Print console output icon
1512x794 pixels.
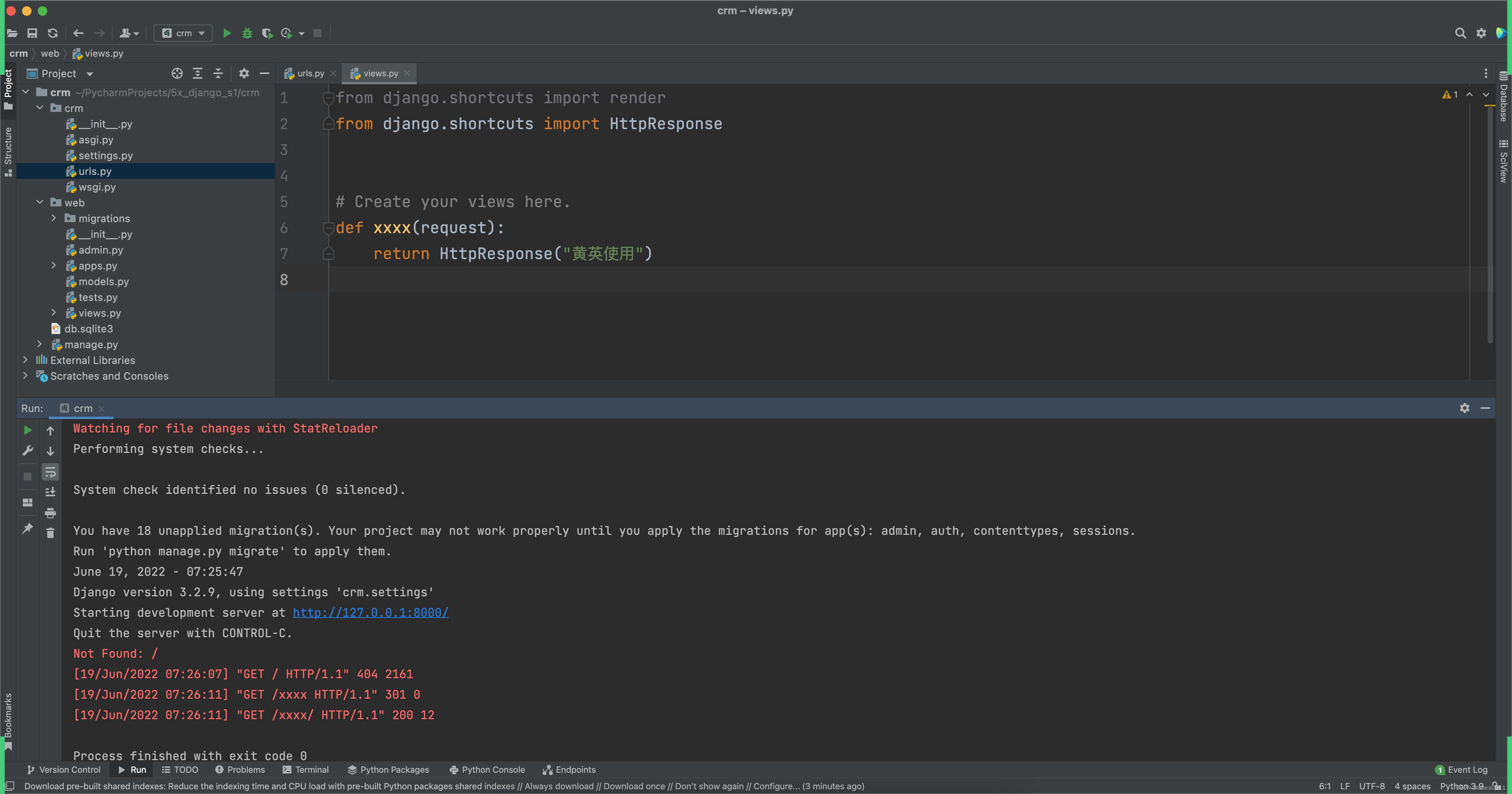pos(50,513)
